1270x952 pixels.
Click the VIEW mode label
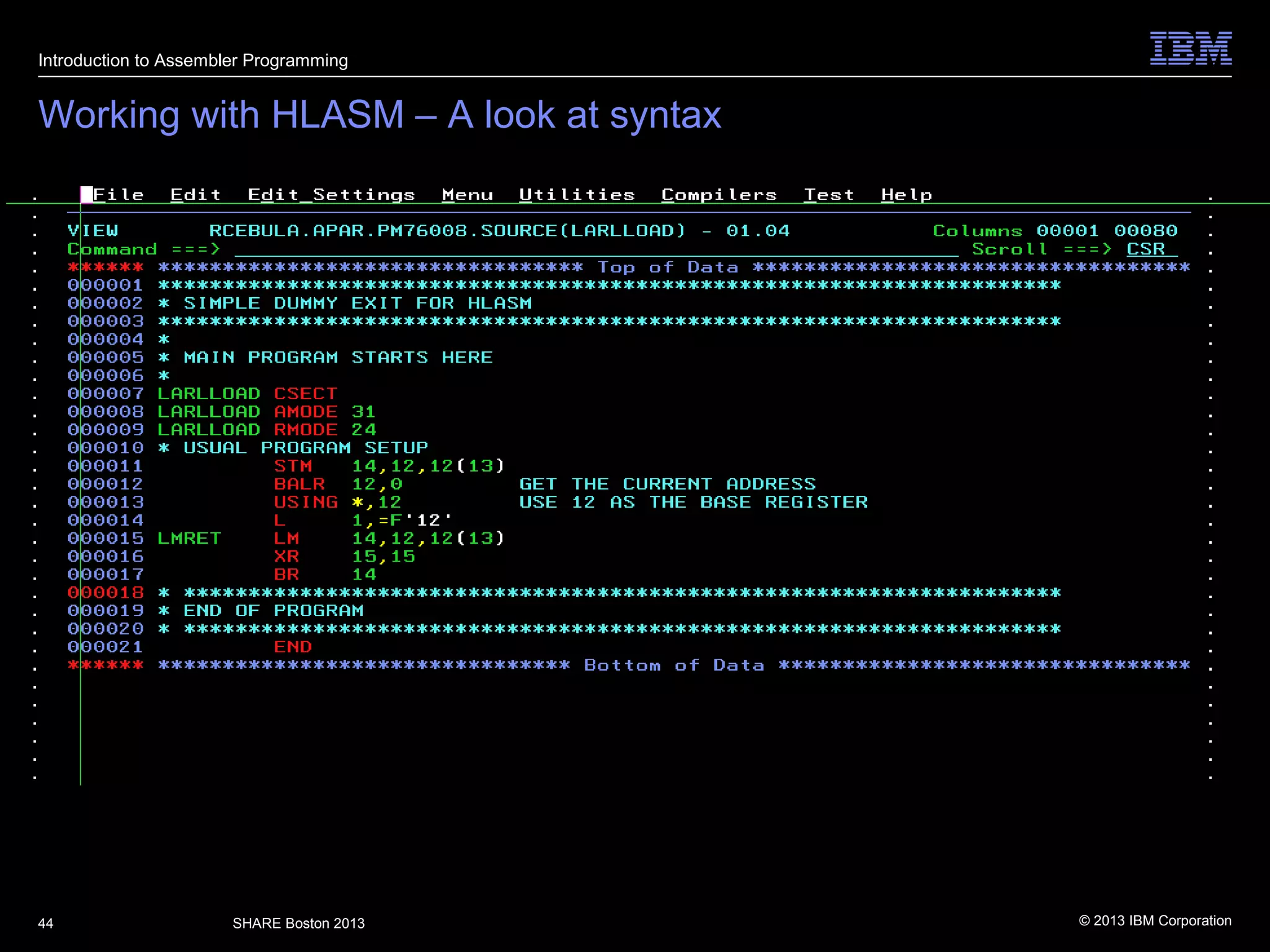tap(92, 231)
